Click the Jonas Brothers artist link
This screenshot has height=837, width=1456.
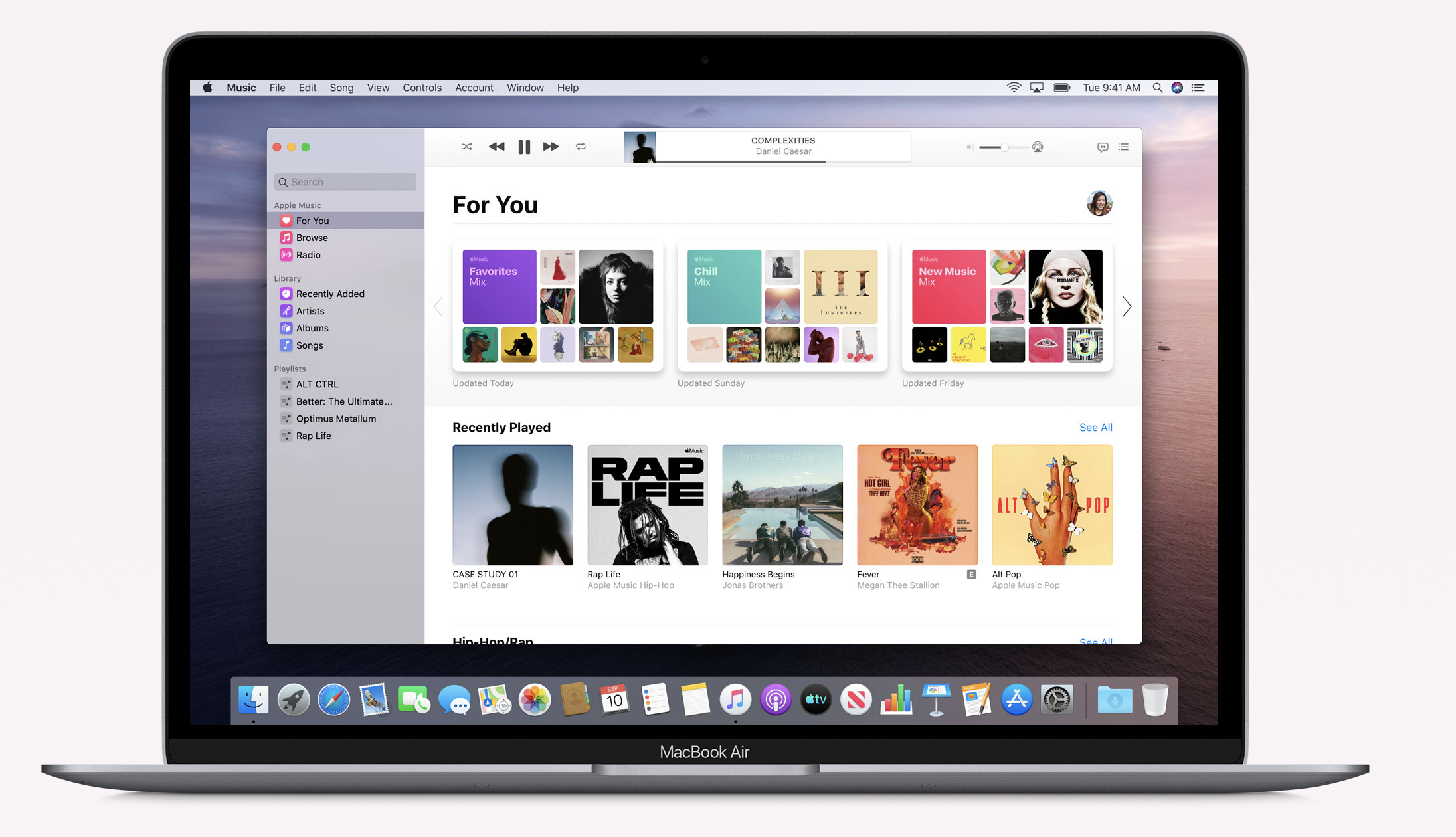pos(753,585)
